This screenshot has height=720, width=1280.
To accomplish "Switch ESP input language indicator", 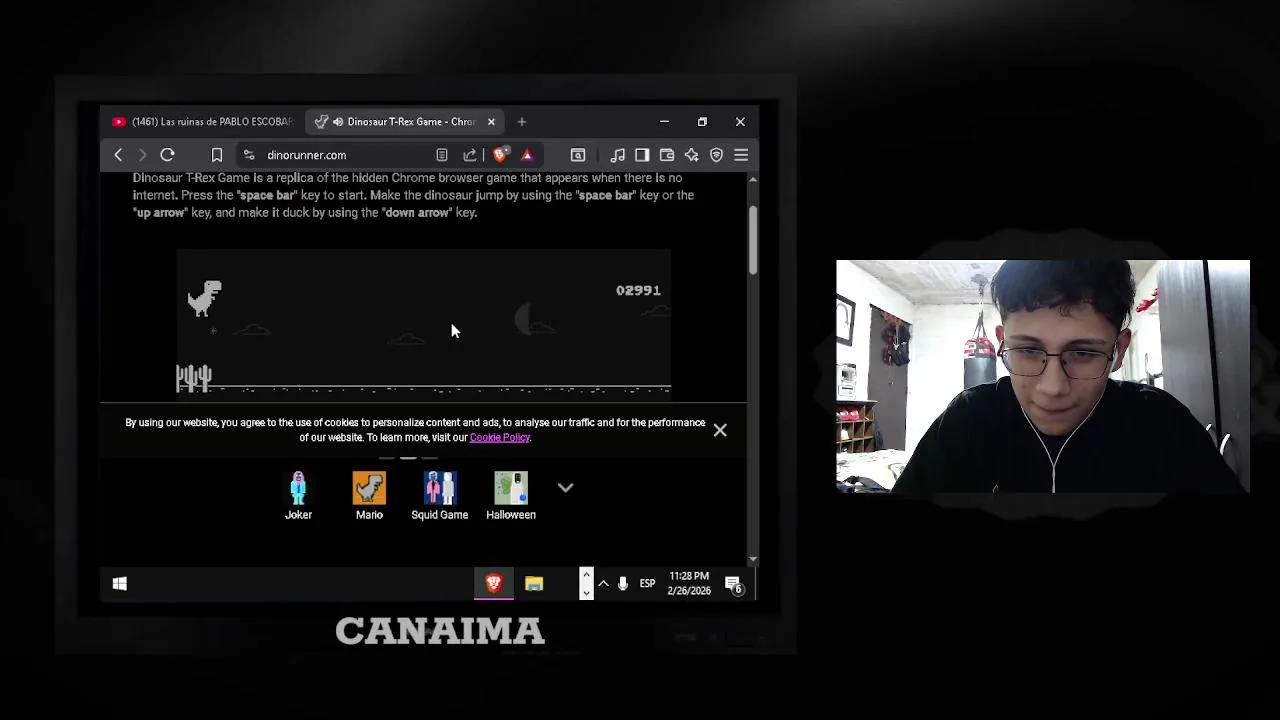I will [647, 584].
